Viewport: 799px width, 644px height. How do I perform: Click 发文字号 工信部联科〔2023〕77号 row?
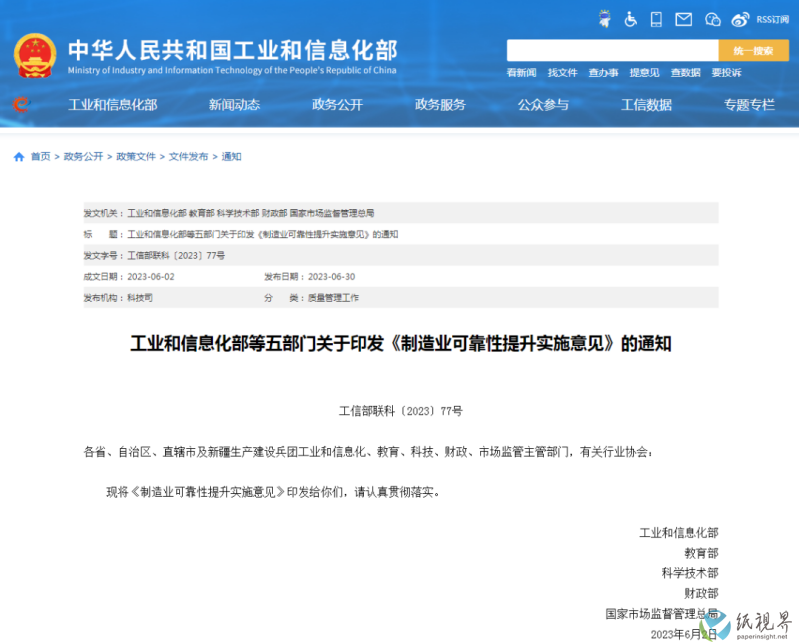pos(401,255)
